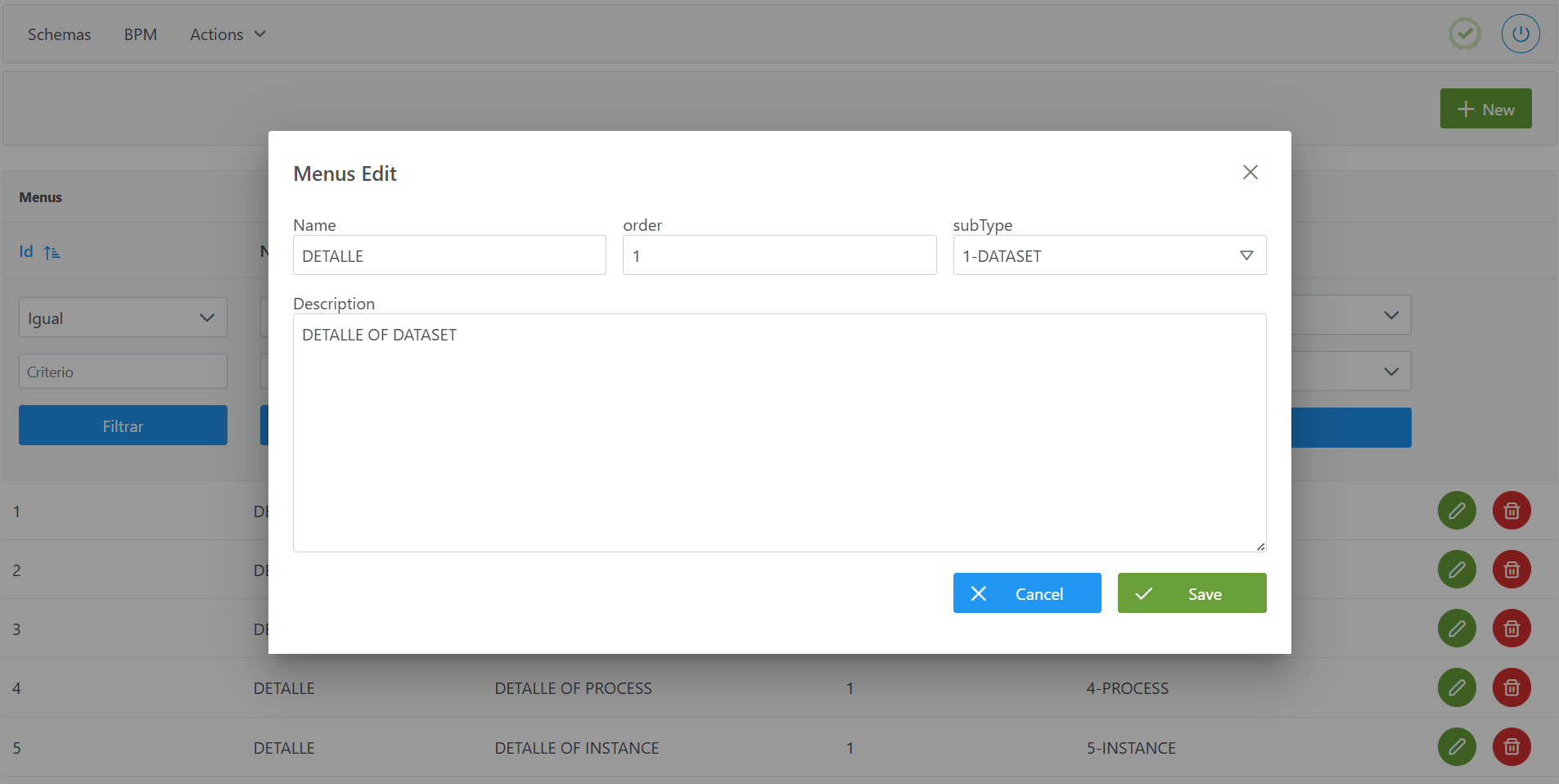Open the subType dropdown

tap(1109, 255)
